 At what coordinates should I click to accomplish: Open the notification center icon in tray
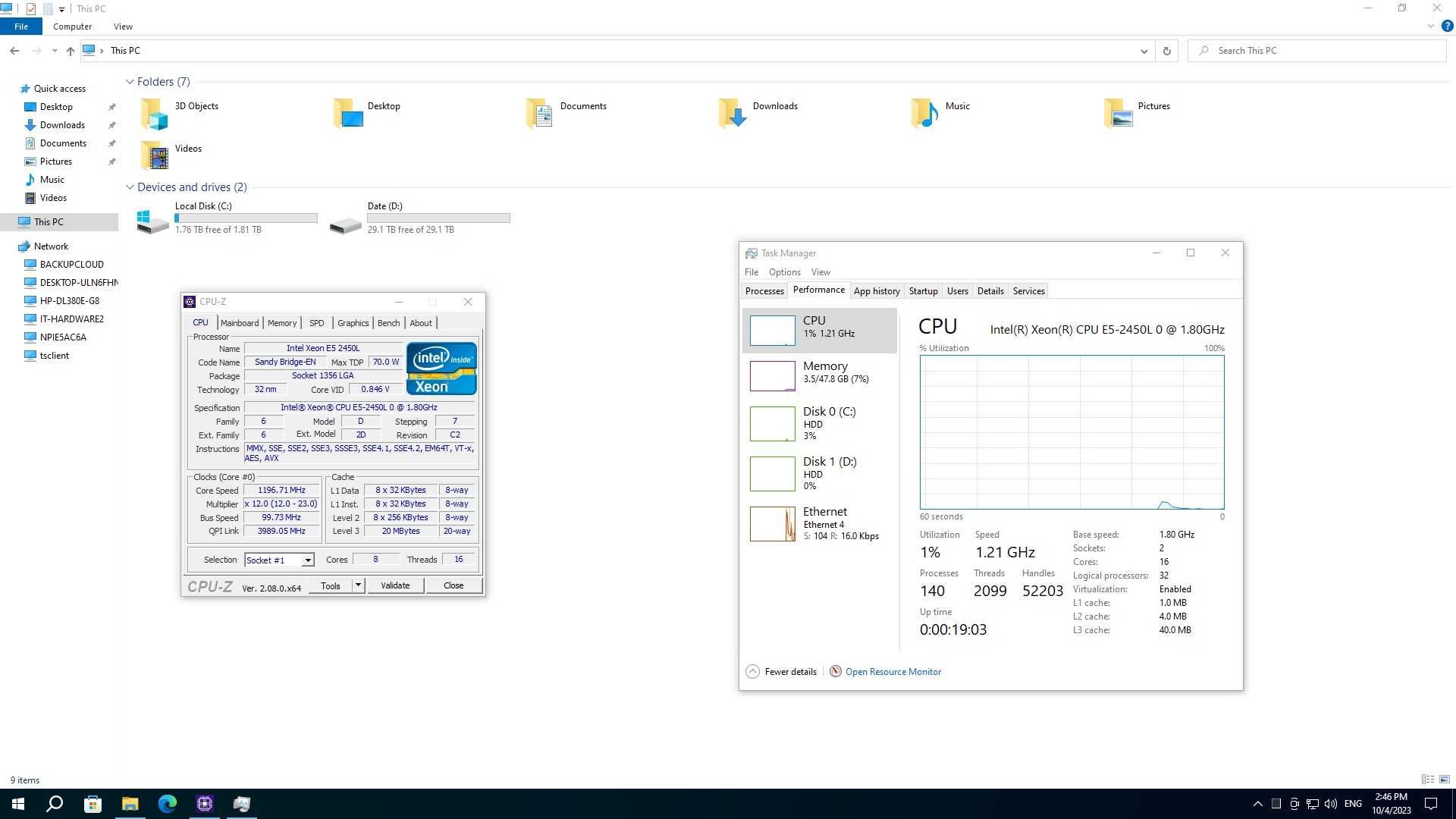coord(1431,804)
